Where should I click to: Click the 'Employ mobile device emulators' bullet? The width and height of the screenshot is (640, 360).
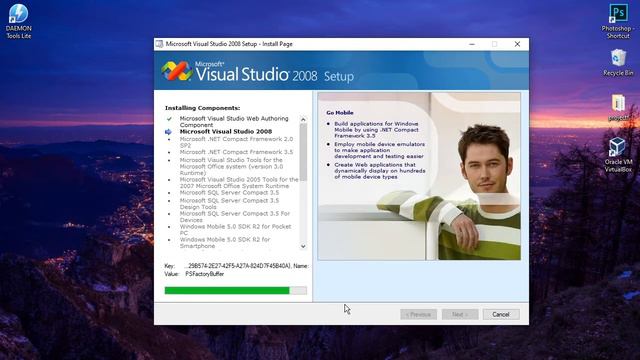379,150
